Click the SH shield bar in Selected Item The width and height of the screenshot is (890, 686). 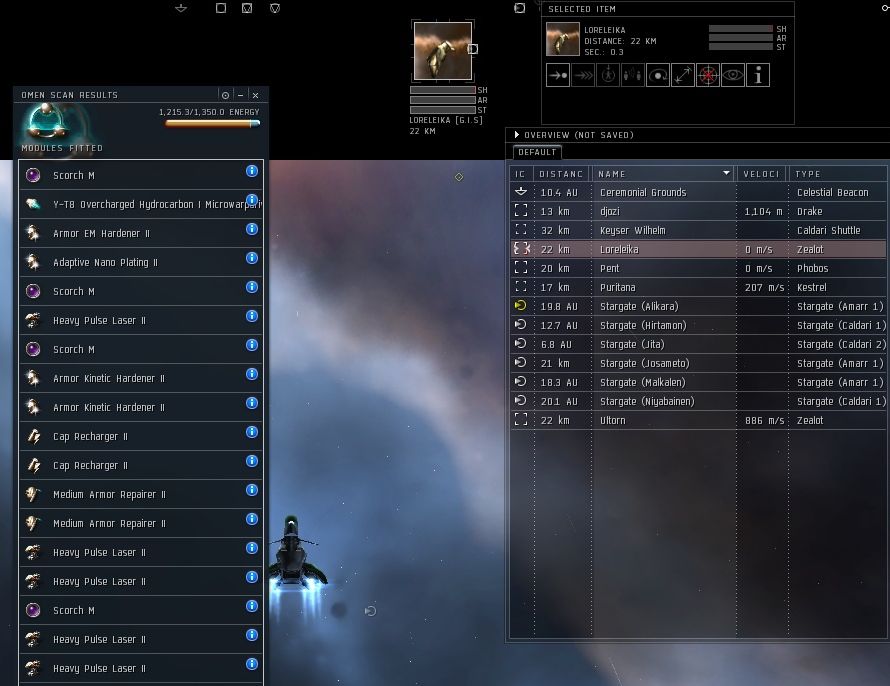(x=741, y=28)
